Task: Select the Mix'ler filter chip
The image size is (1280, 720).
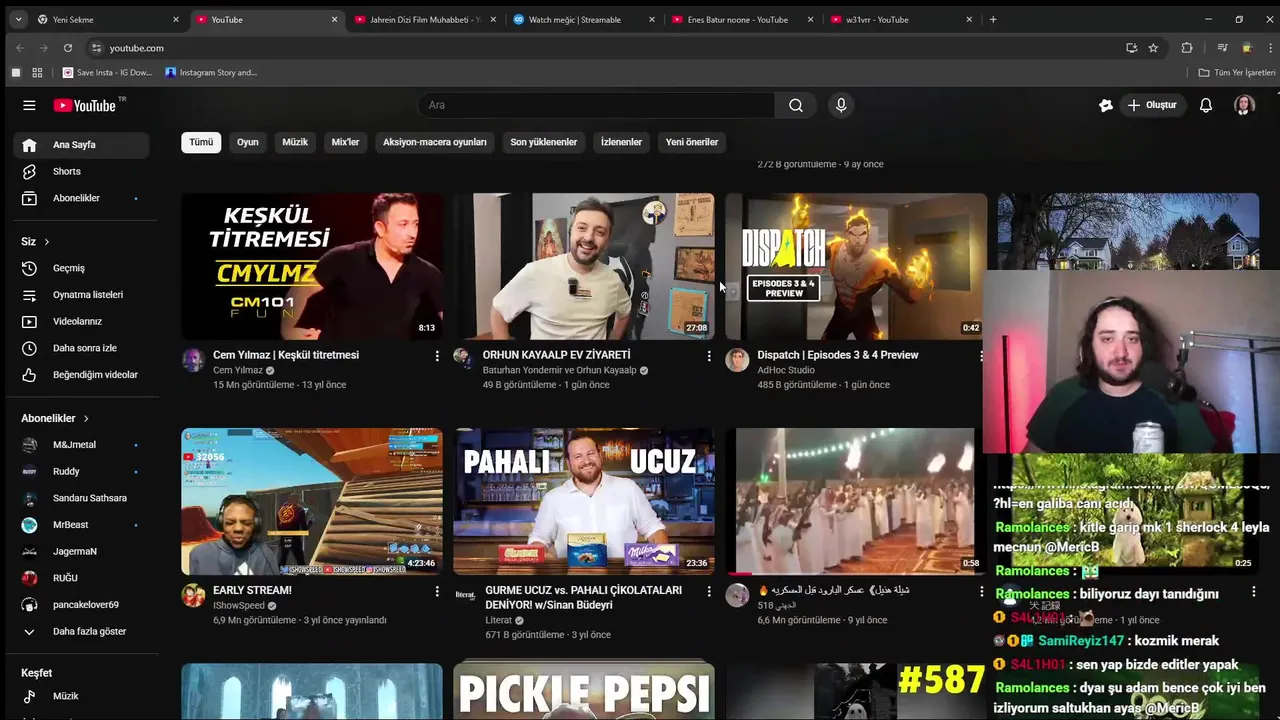Action: tap(345, 142)
